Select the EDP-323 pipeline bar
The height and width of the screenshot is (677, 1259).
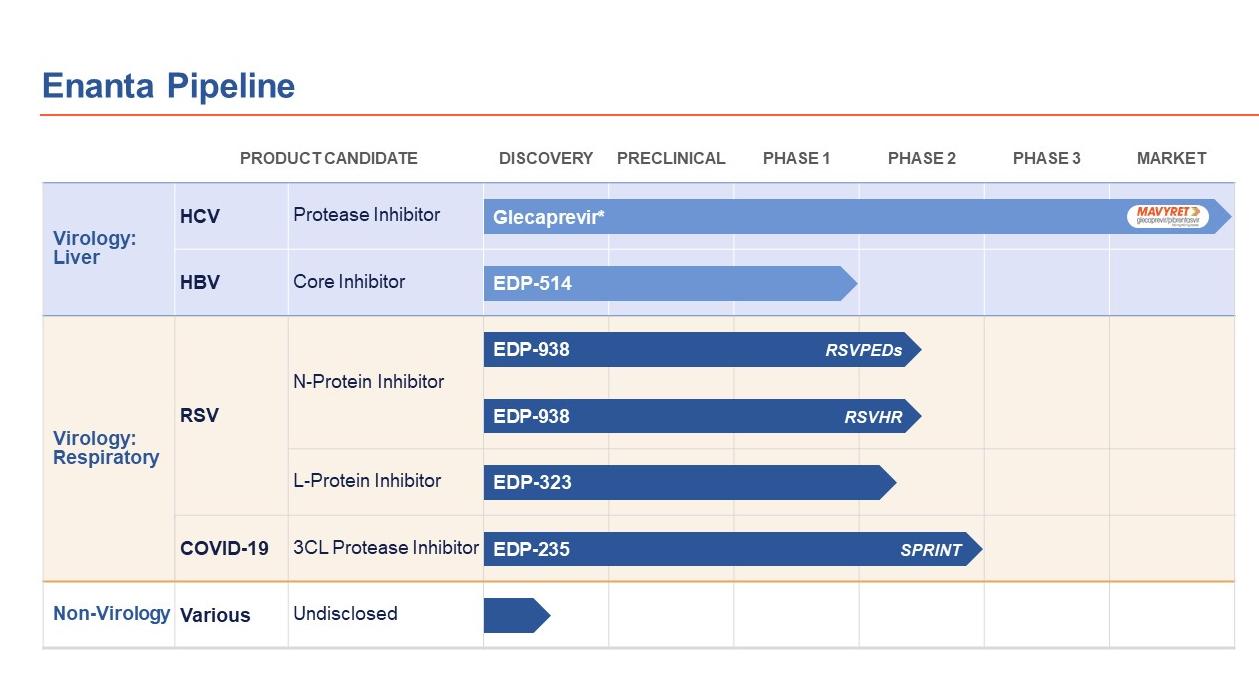coord(688,483)
